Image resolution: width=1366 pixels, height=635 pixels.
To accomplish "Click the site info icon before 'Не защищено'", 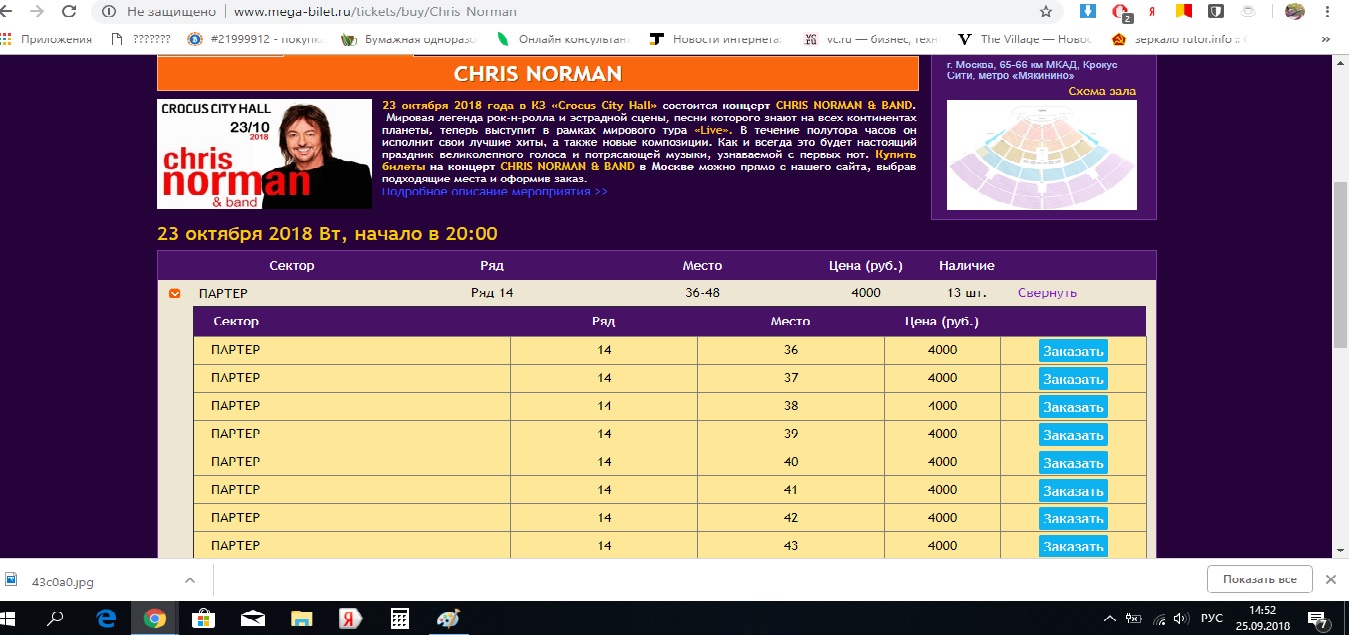I will tap(108, 12).
